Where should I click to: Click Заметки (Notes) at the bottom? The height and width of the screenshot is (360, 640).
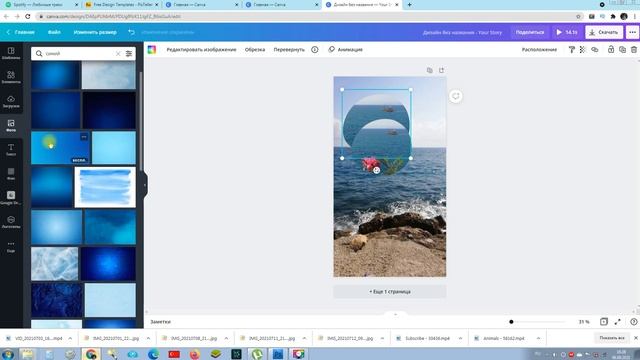[x=160, y=322]
